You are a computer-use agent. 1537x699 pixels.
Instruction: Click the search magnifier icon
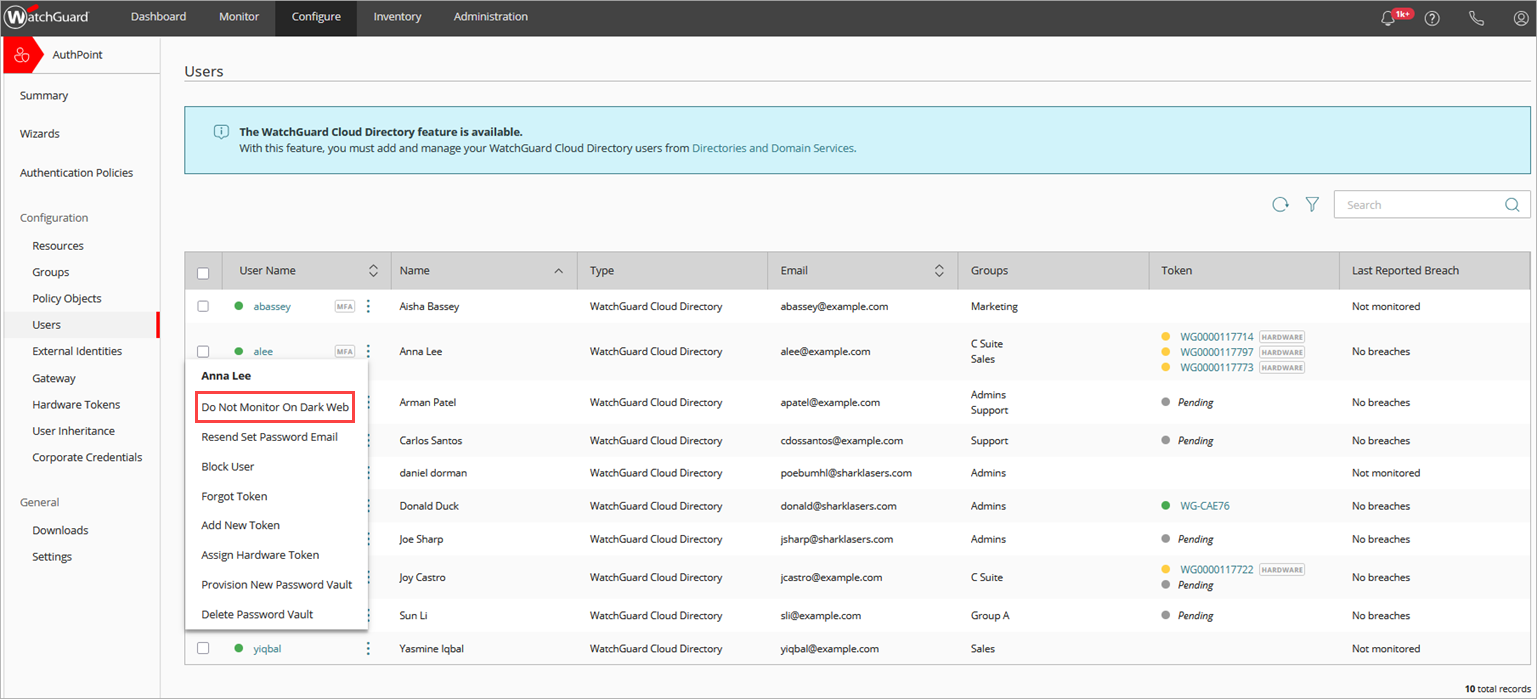coord(1512,204)
